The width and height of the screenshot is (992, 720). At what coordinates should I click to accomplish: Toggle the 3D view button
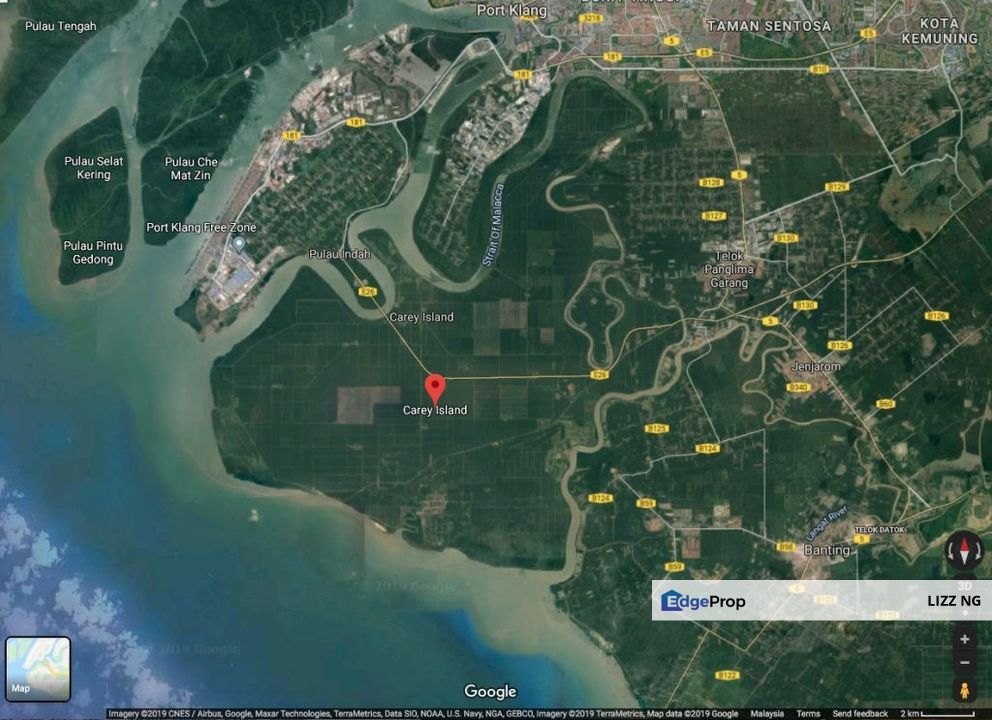click(965, 586)
